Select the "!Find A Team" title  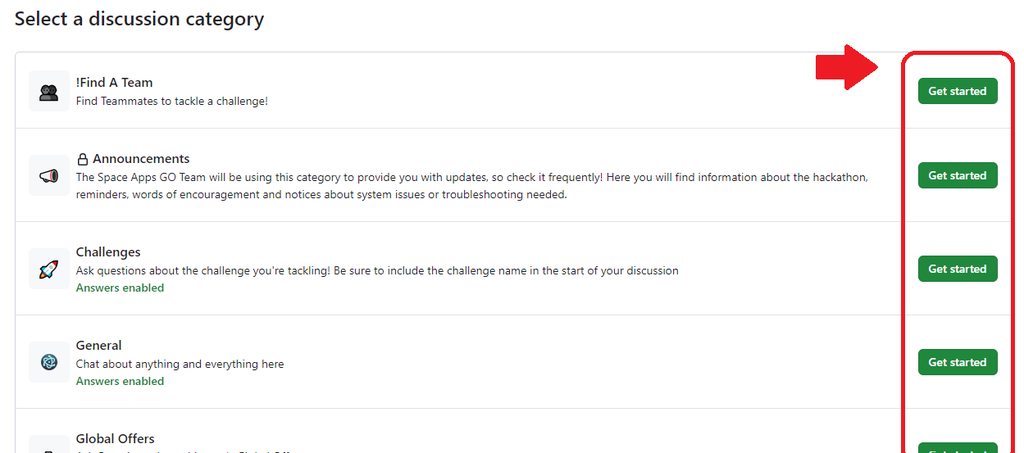(x=114, y=82)
